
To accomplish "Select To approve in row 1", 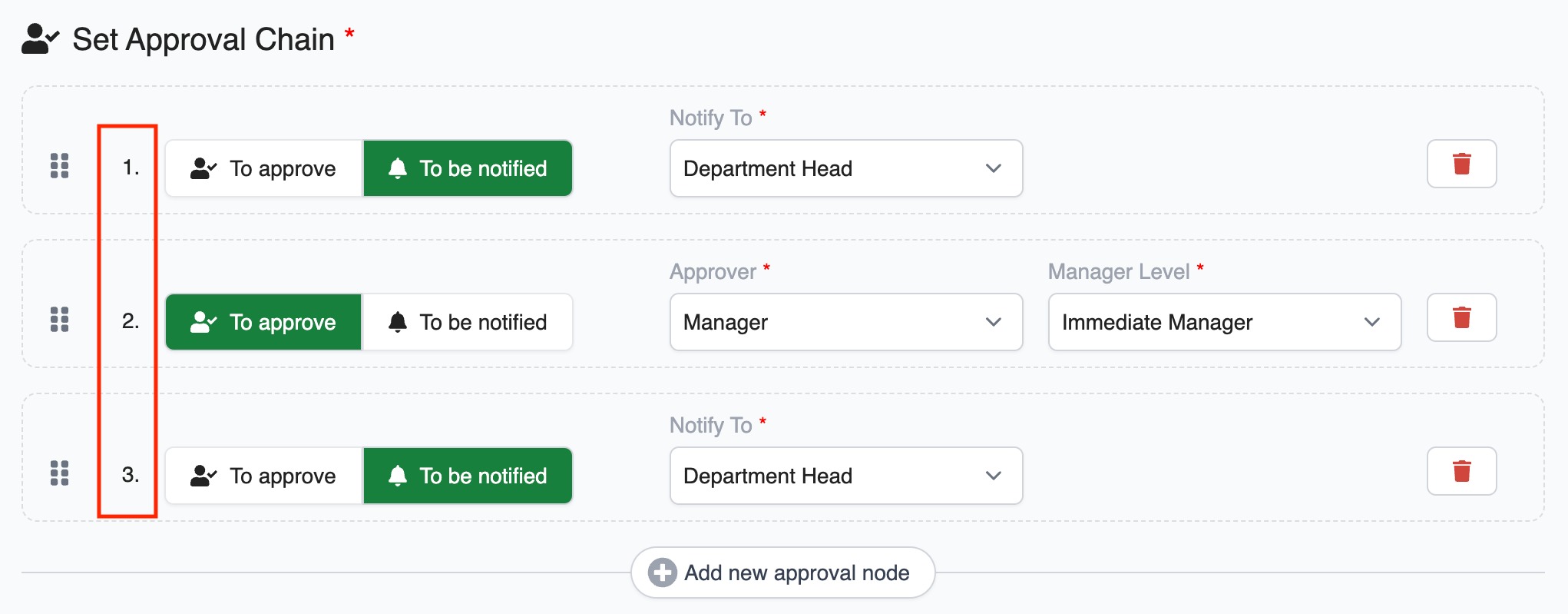I will tap(263, 168).
